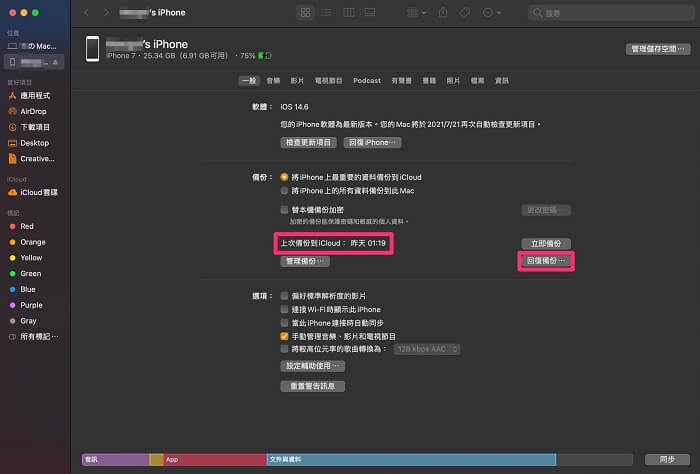Click 管理儲存空間… button
The height and width of the screenshot is (474, 700).
click(x=658, y=49)
